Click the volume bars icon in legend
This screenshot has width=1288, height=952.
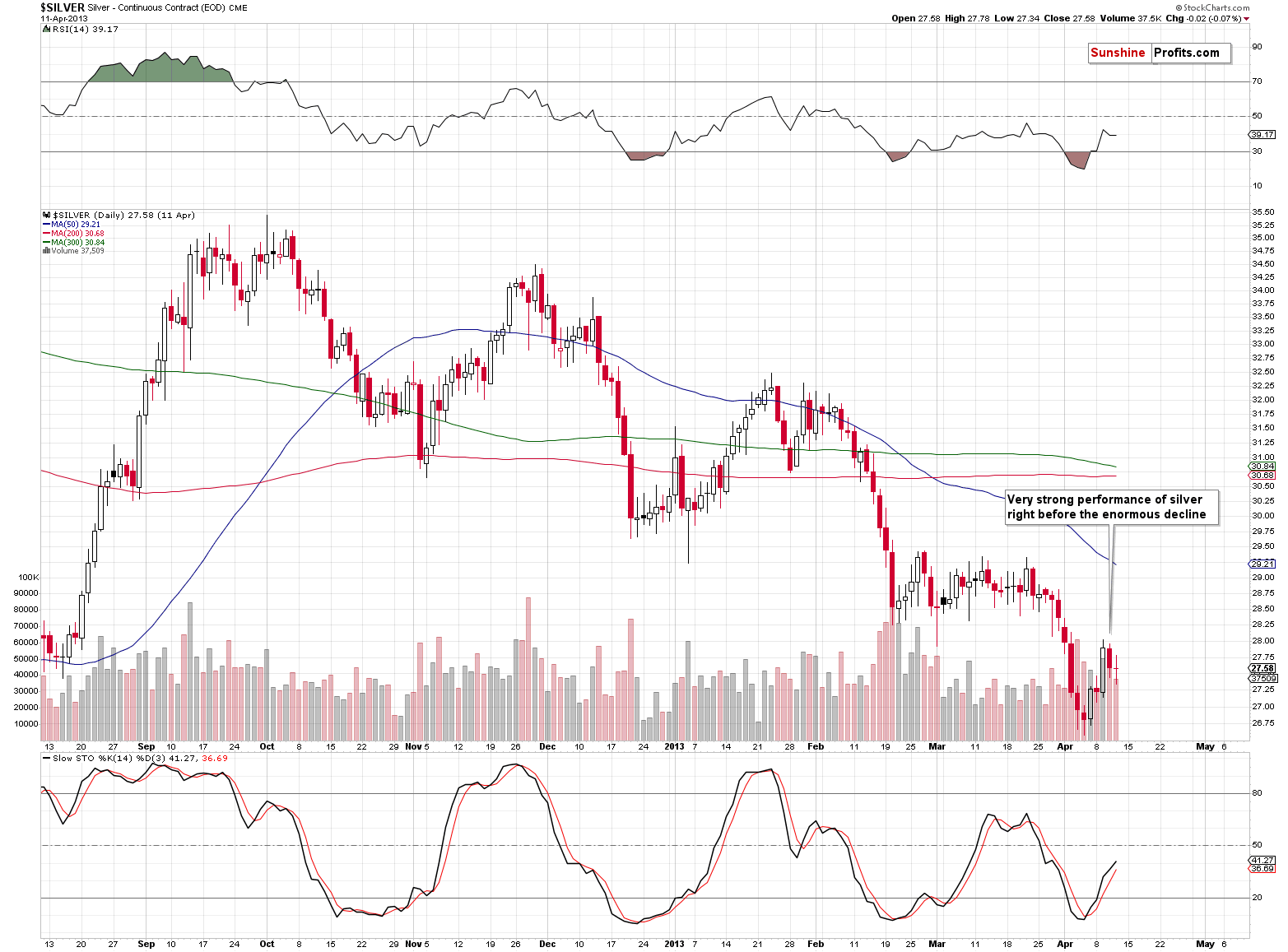click(46, 251)
